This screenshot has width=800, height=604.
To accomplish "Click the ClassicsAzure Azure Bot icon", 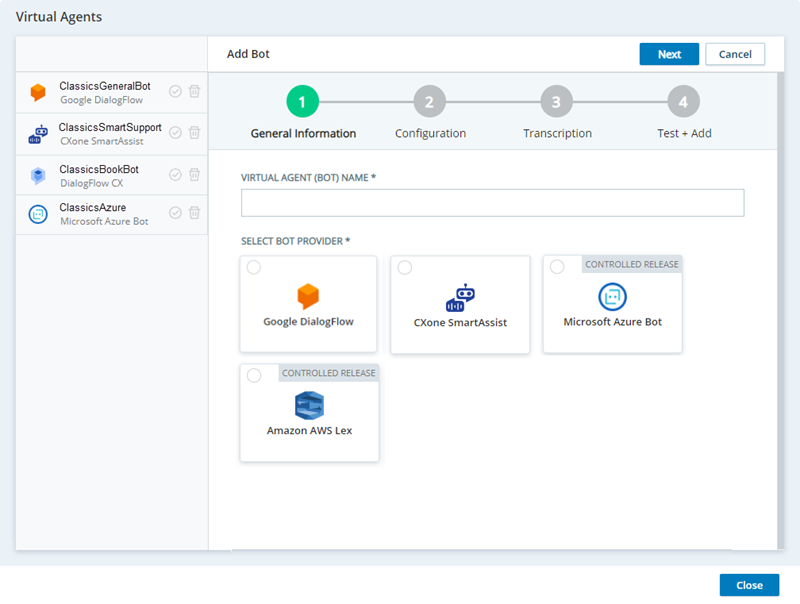I will (38, 214).
